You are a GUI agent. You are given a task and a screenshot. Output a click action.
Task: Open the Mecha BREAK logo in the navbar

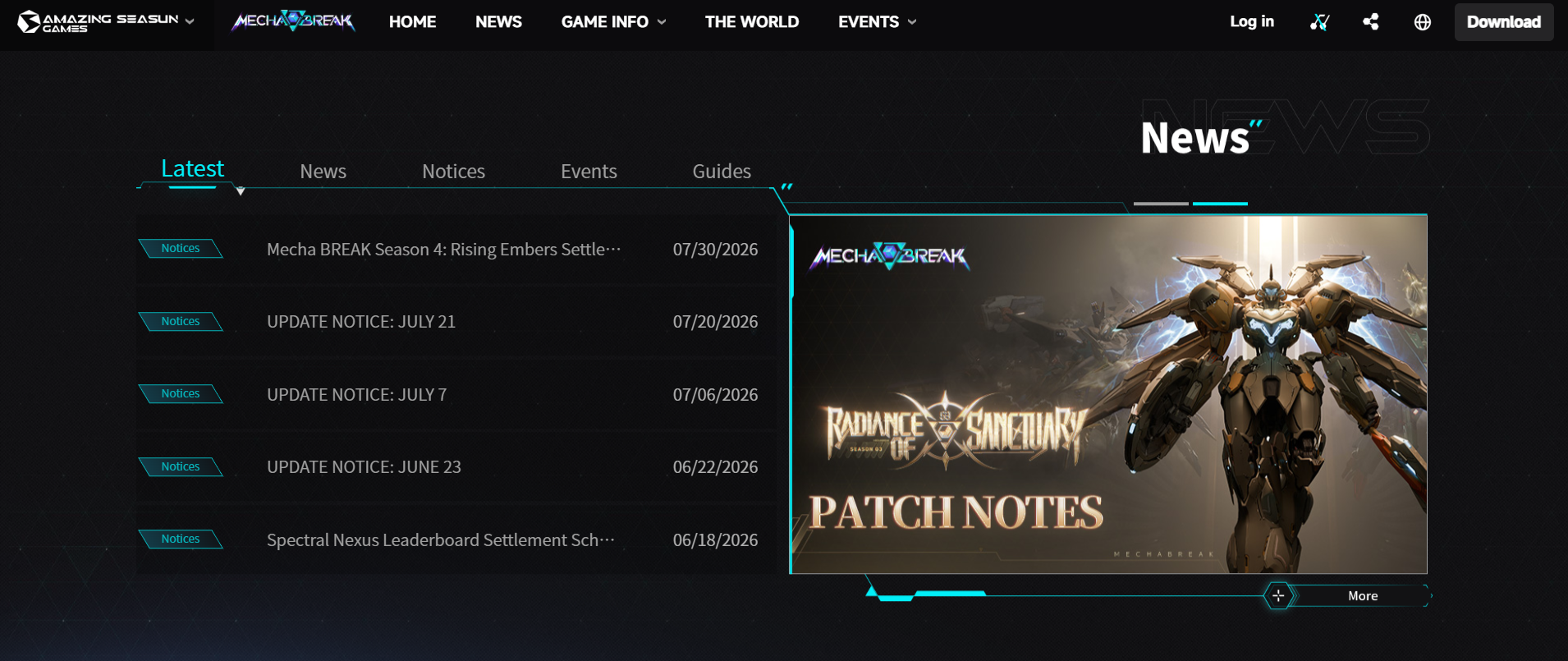(293, 21)
